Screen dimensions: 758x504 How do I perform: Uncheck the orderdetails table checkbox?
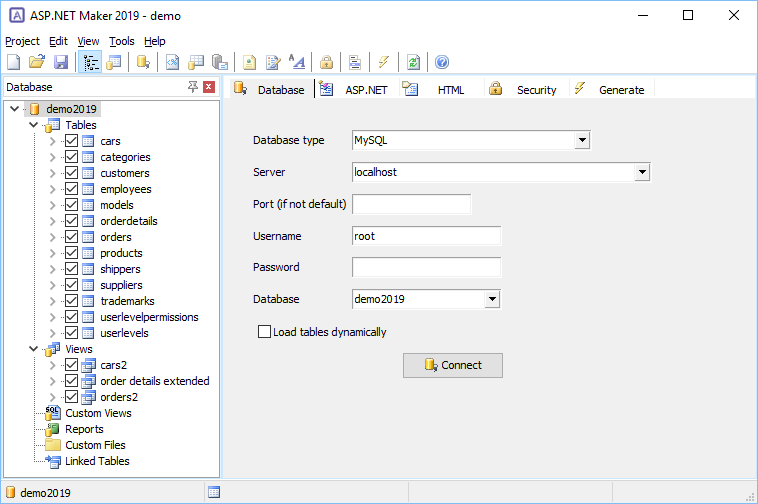click(x=72, y=220)
